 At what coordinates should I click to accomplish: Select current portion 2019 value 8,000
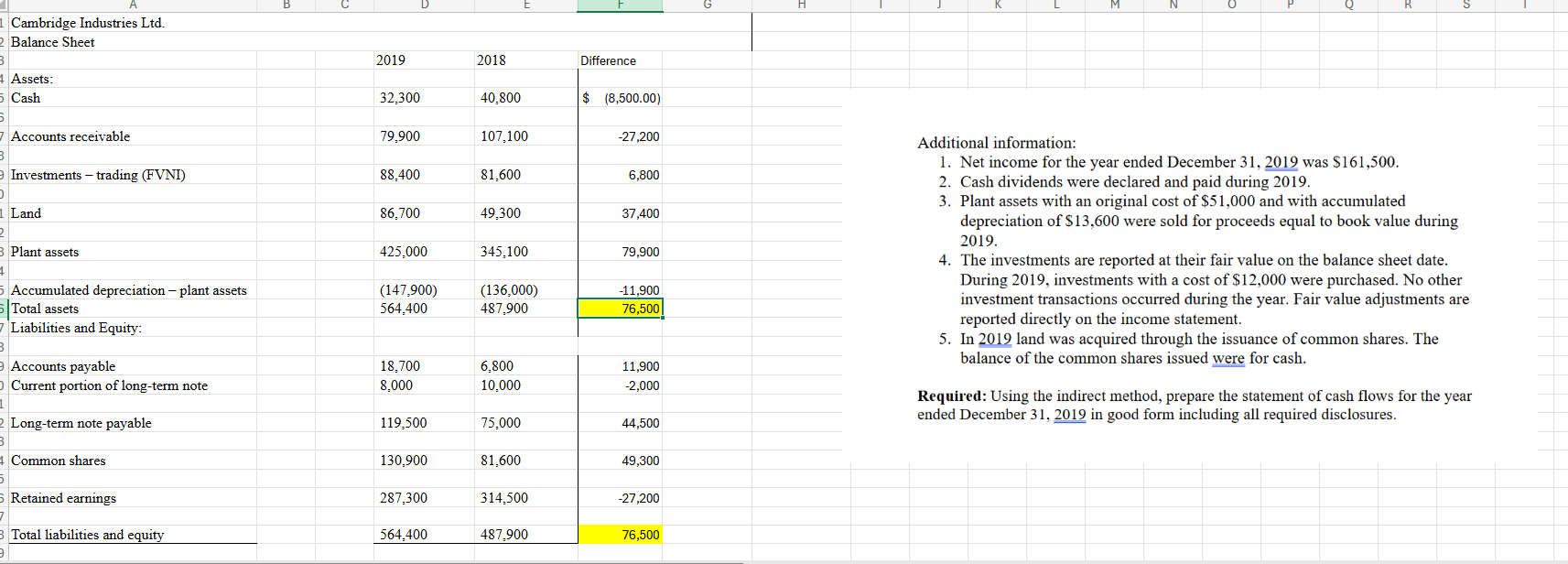(x=396, y=385)
